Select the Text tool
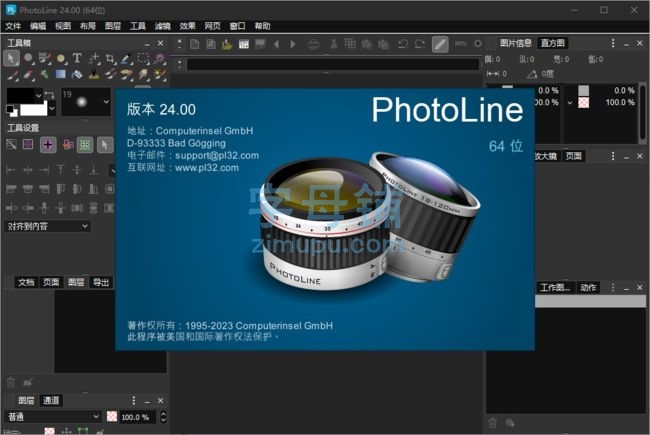 click(77, 58)
